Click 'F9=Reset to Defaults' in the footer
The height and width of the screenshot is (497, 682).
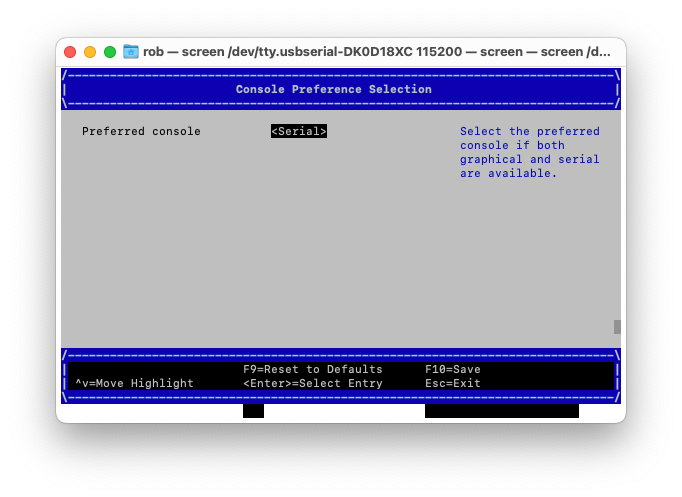(x=312, y=369)
